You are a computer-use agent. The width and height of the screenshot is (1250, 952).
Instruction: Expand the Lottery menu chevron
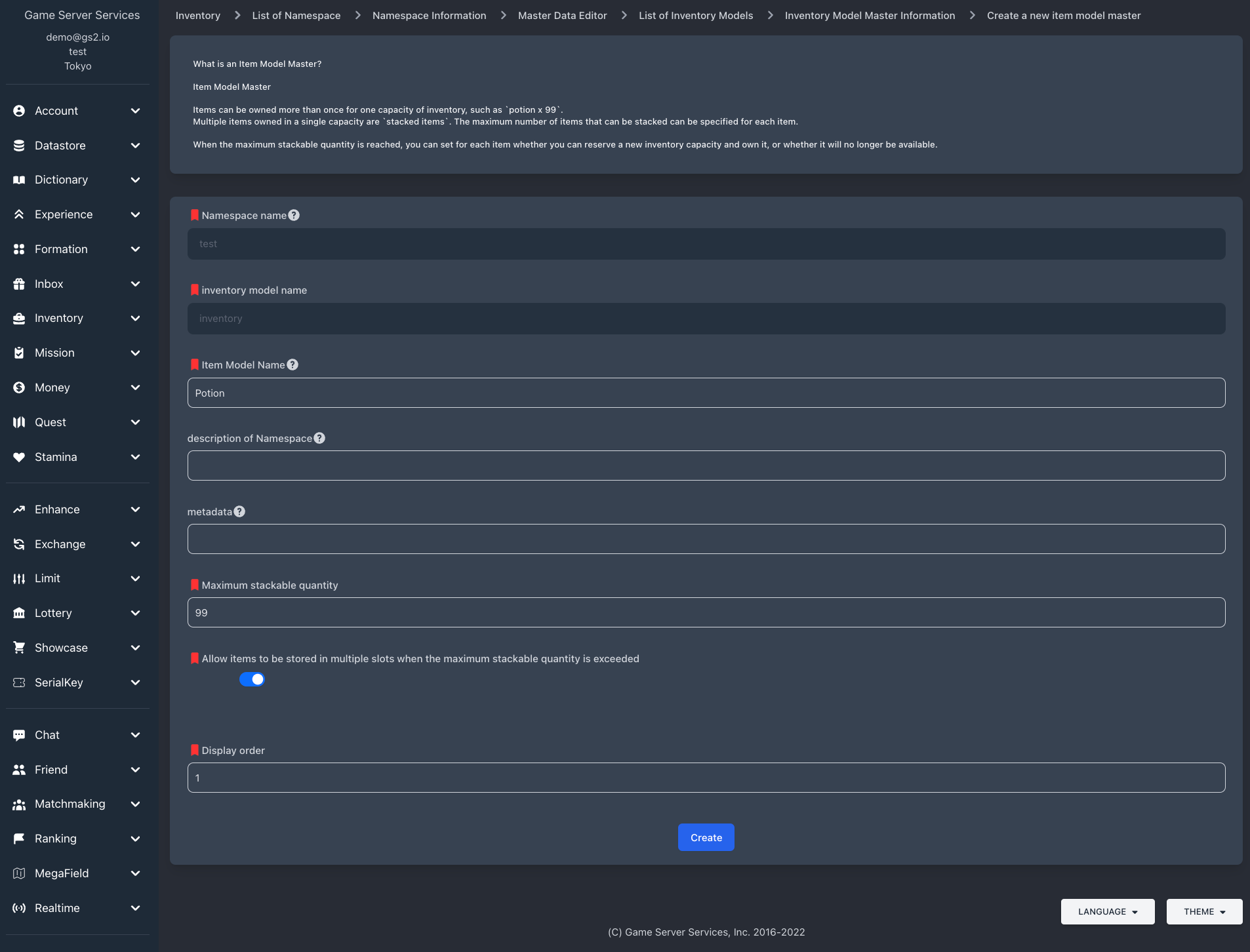[136, 613]
